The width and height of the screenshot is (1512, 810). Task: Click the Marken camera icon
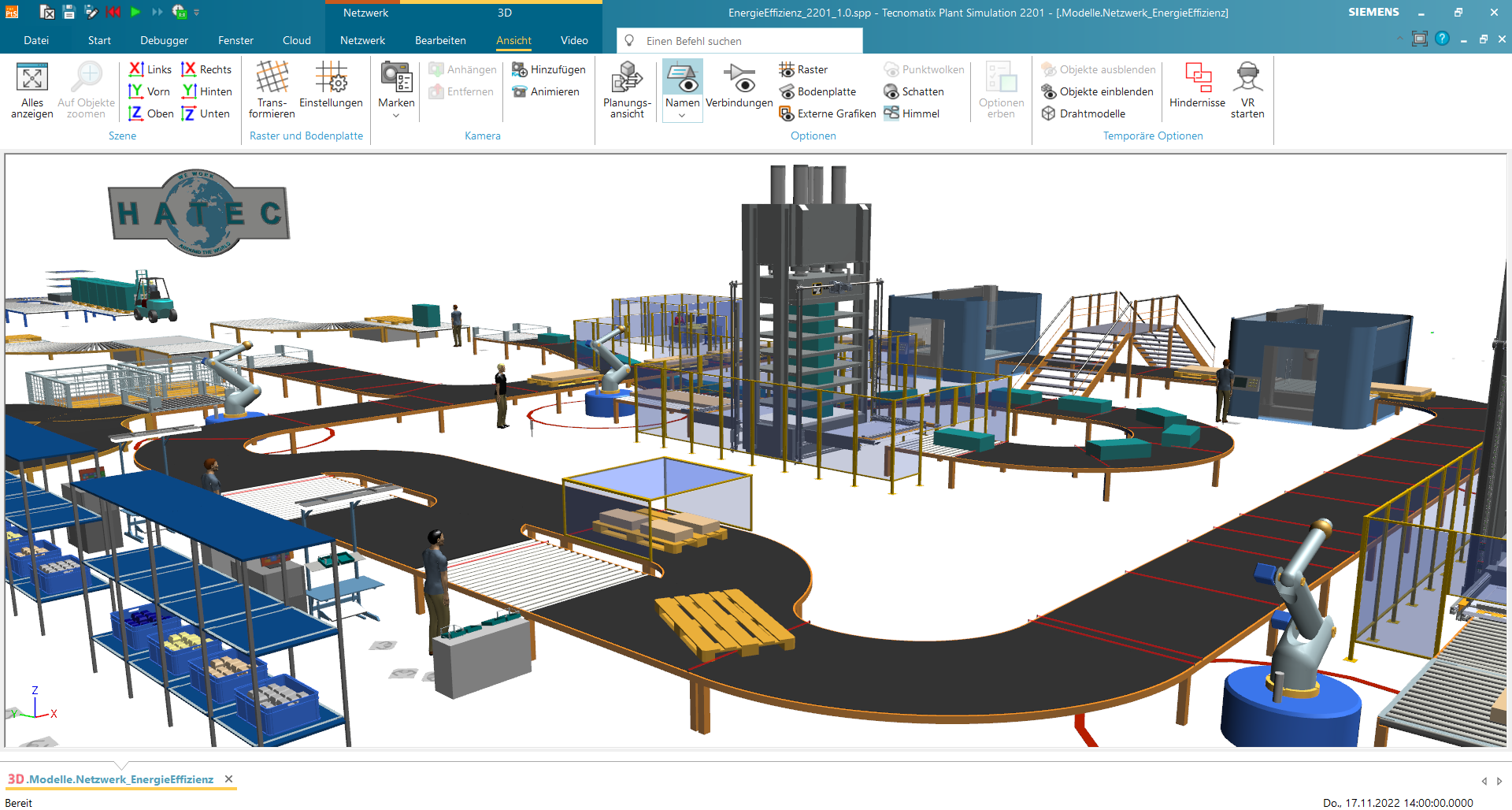(x=395, y=83)
